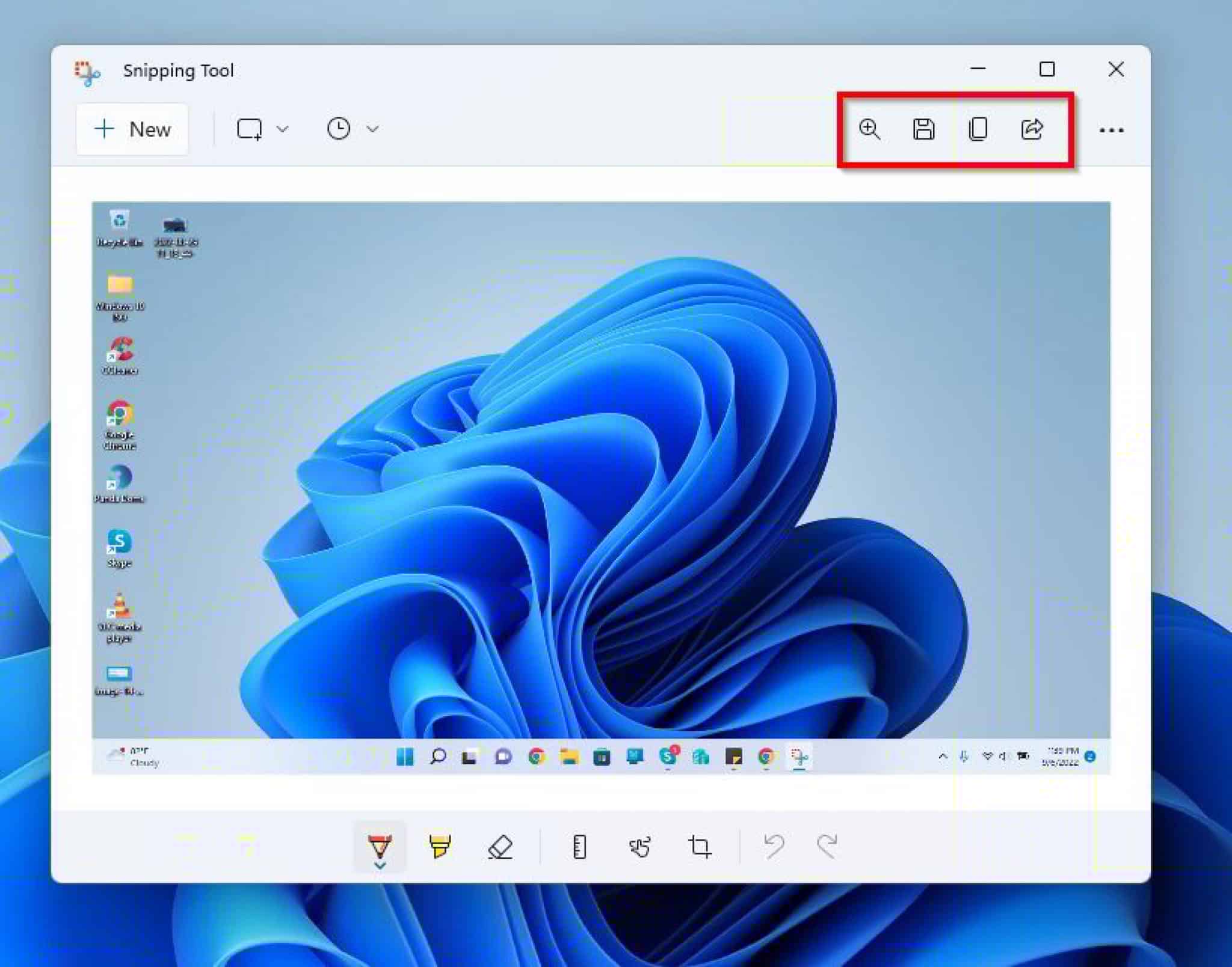The width and height of the screenshot is (1232, 967).
Task: Open the snipping mode dropdown
Action: click(x=262, y=129)
